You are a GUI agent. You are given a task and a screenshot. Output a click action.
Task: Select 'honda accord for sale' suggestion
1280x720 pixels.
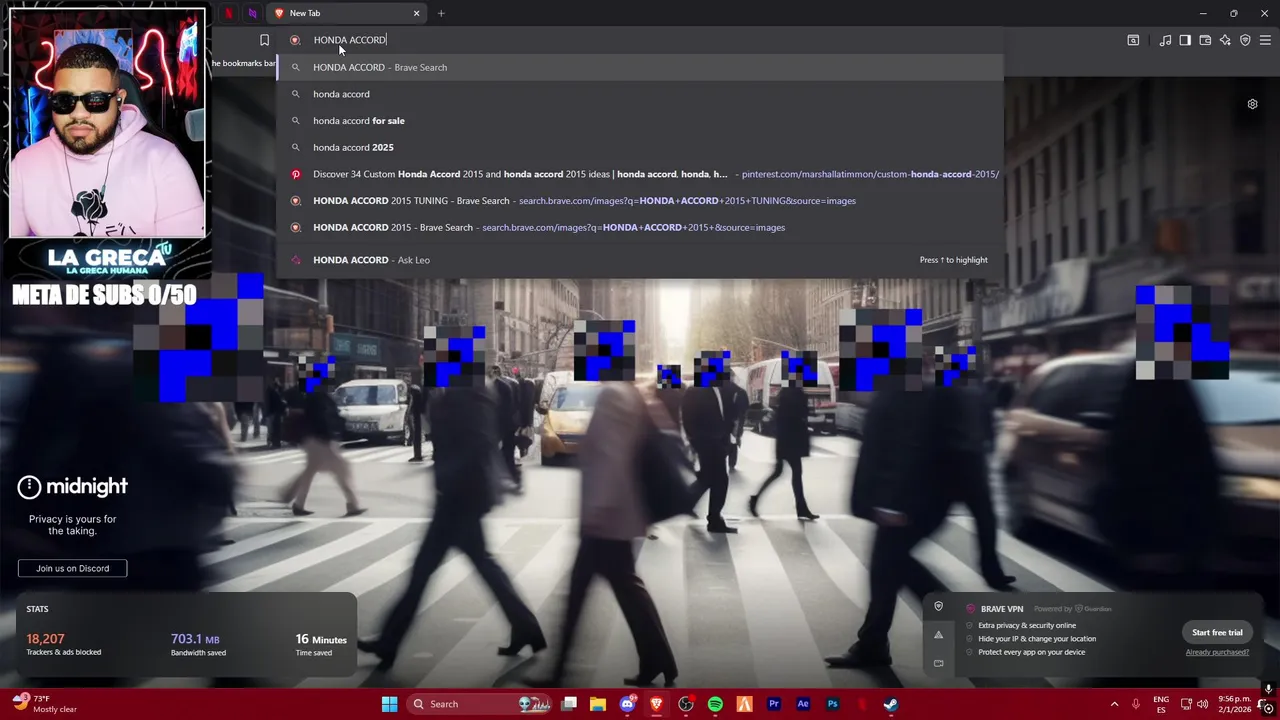coord(640,121)
